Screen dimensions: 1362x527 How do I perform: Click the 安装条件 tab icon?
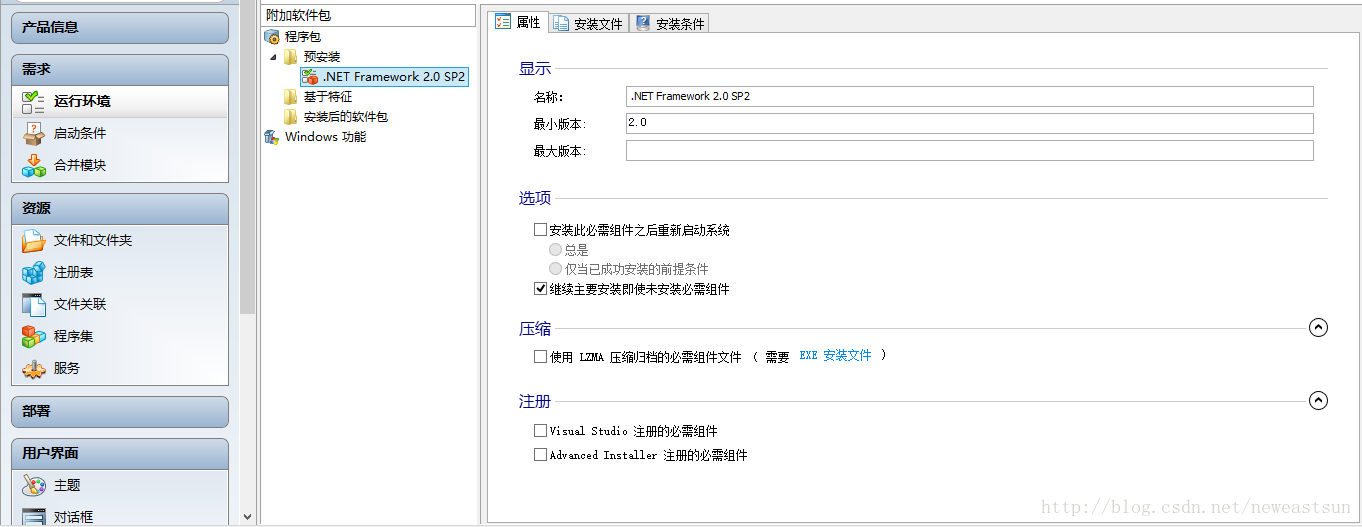click(643, 24)
